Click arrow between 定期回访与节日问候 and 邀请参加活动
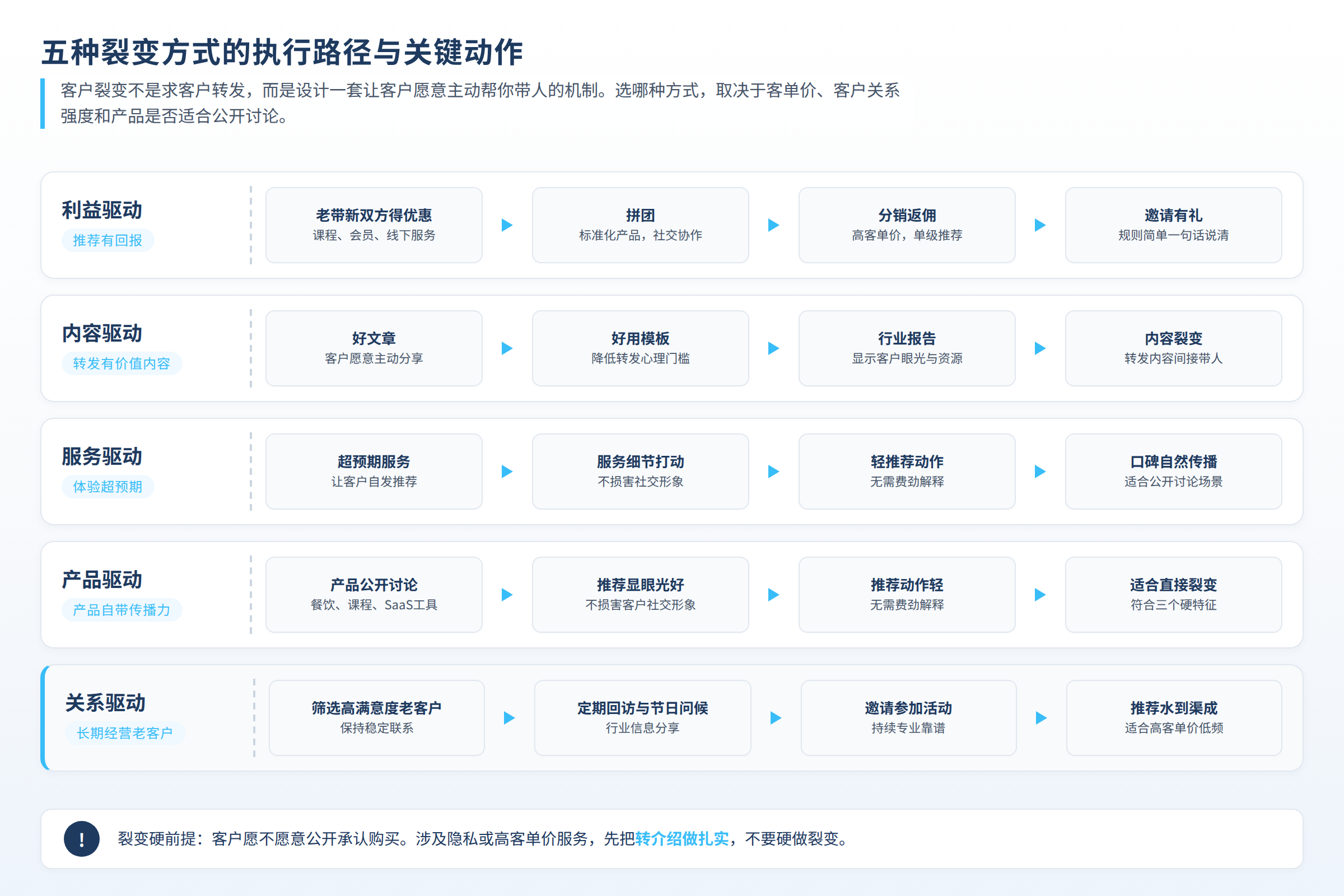 776,718
